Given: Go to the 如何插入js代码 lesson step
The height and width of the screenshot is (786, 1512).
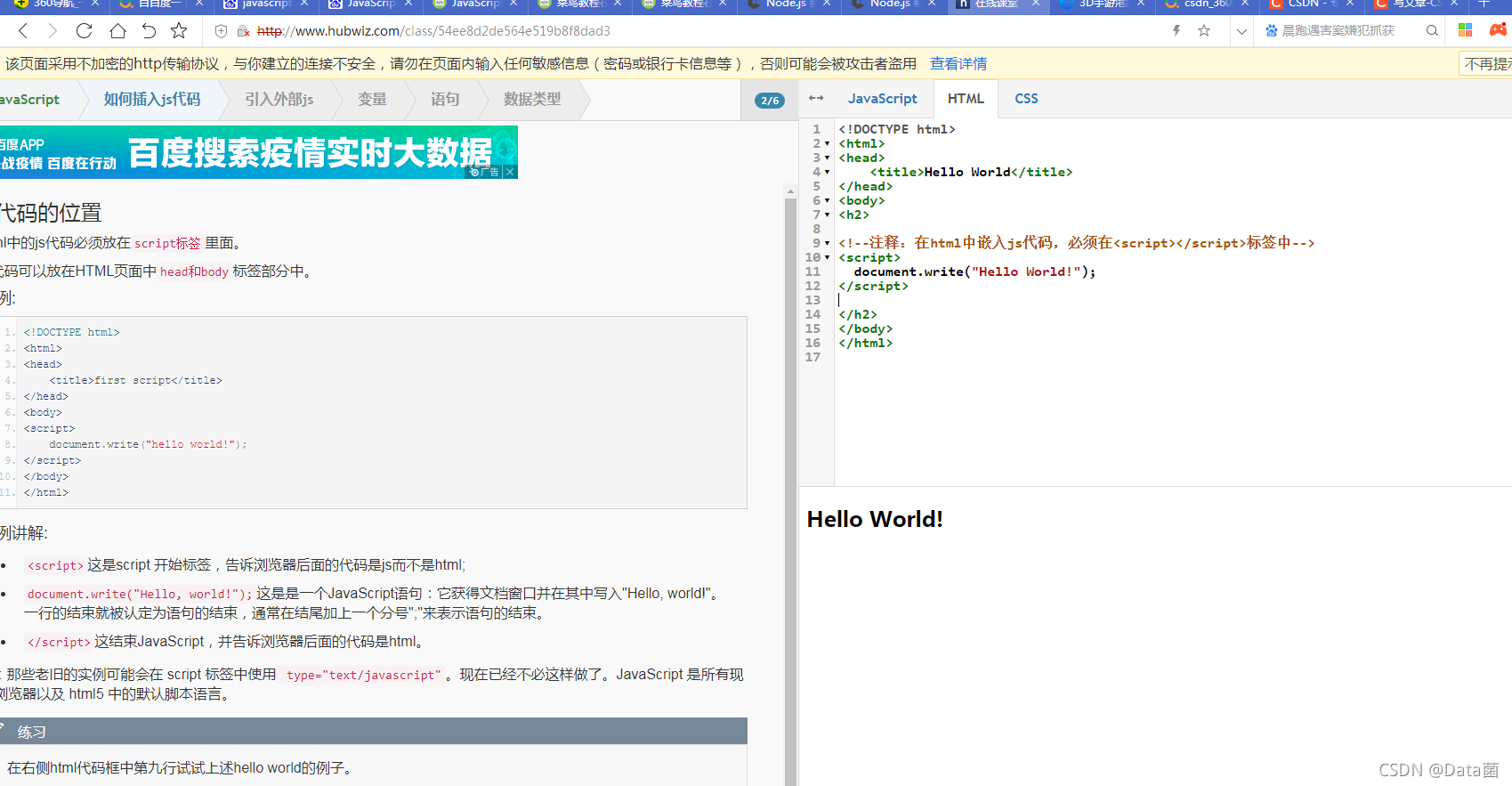Looking at the screenshot, I should click(x=152, y=100).
